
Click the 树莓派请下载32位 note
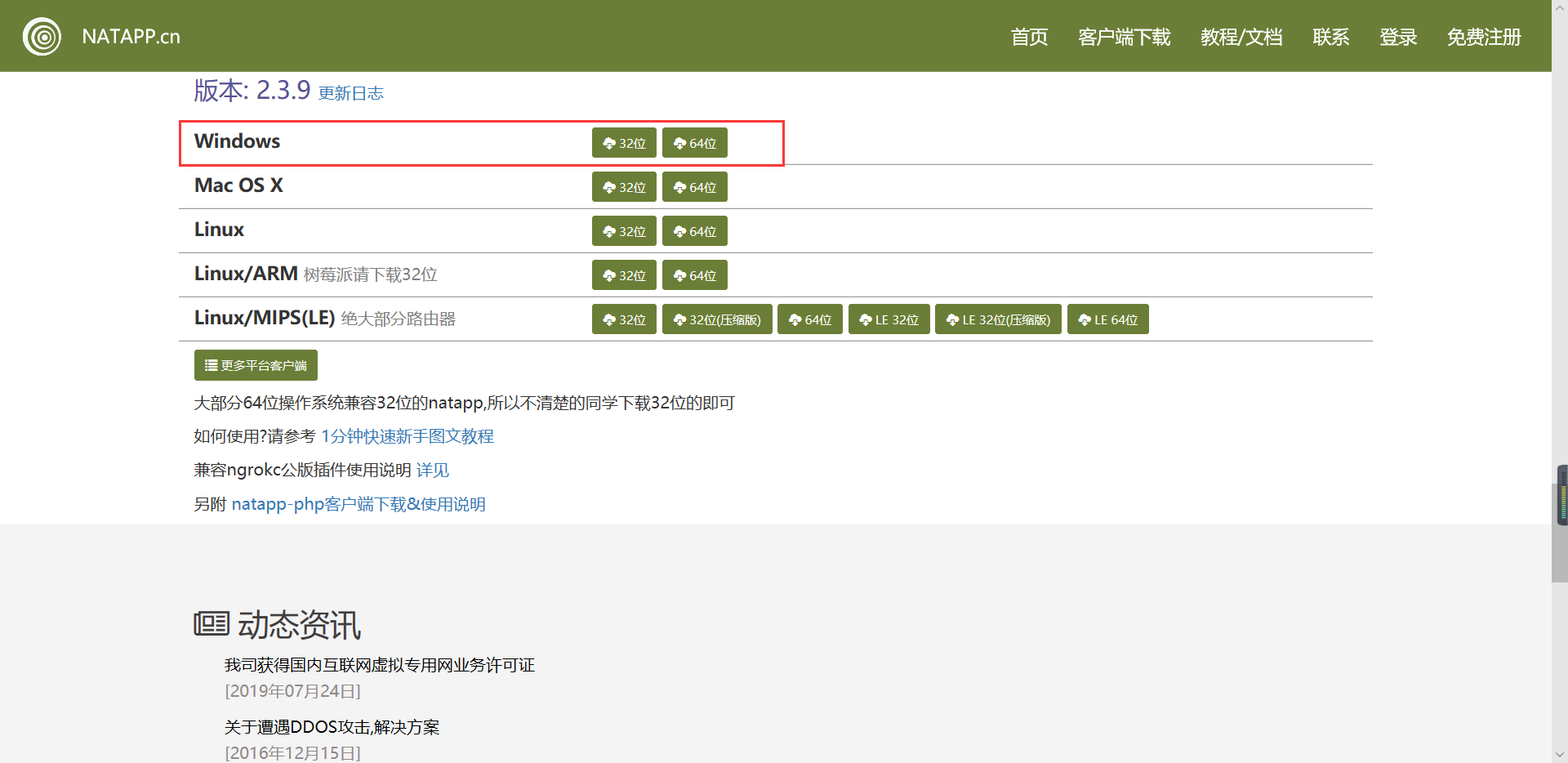371,274
